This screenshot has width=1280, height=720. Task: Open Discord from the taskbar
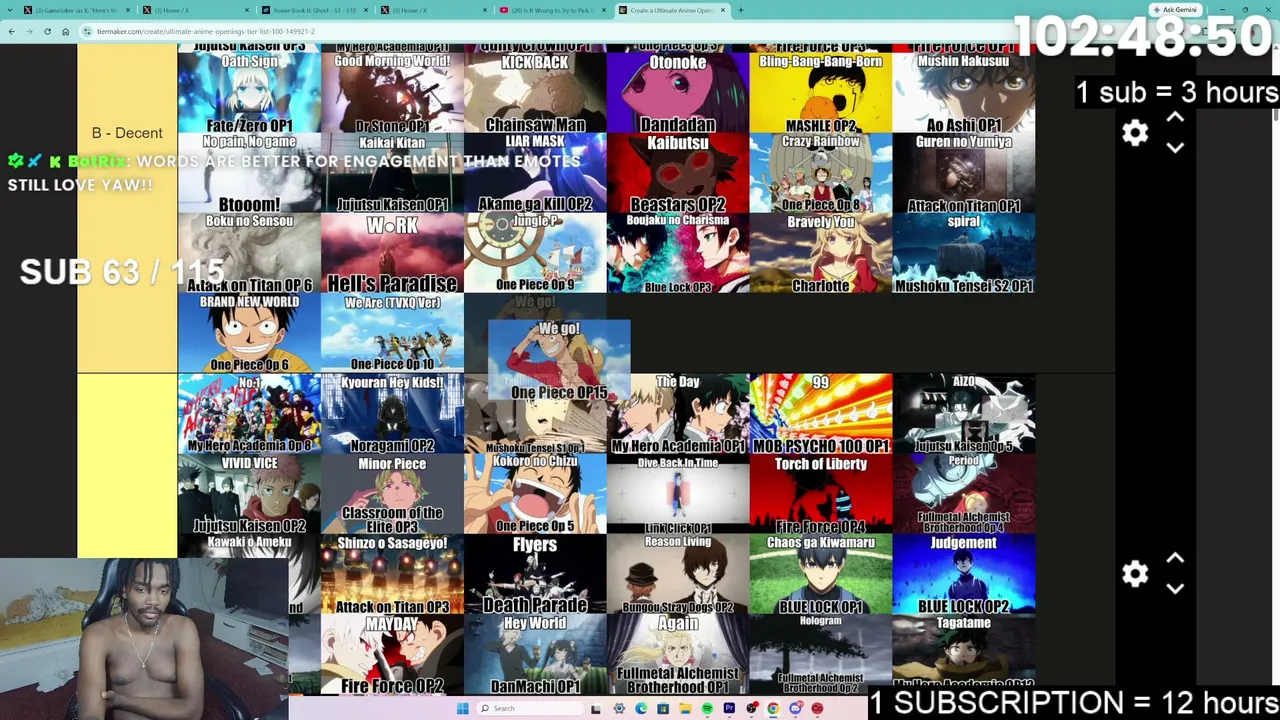795,709
